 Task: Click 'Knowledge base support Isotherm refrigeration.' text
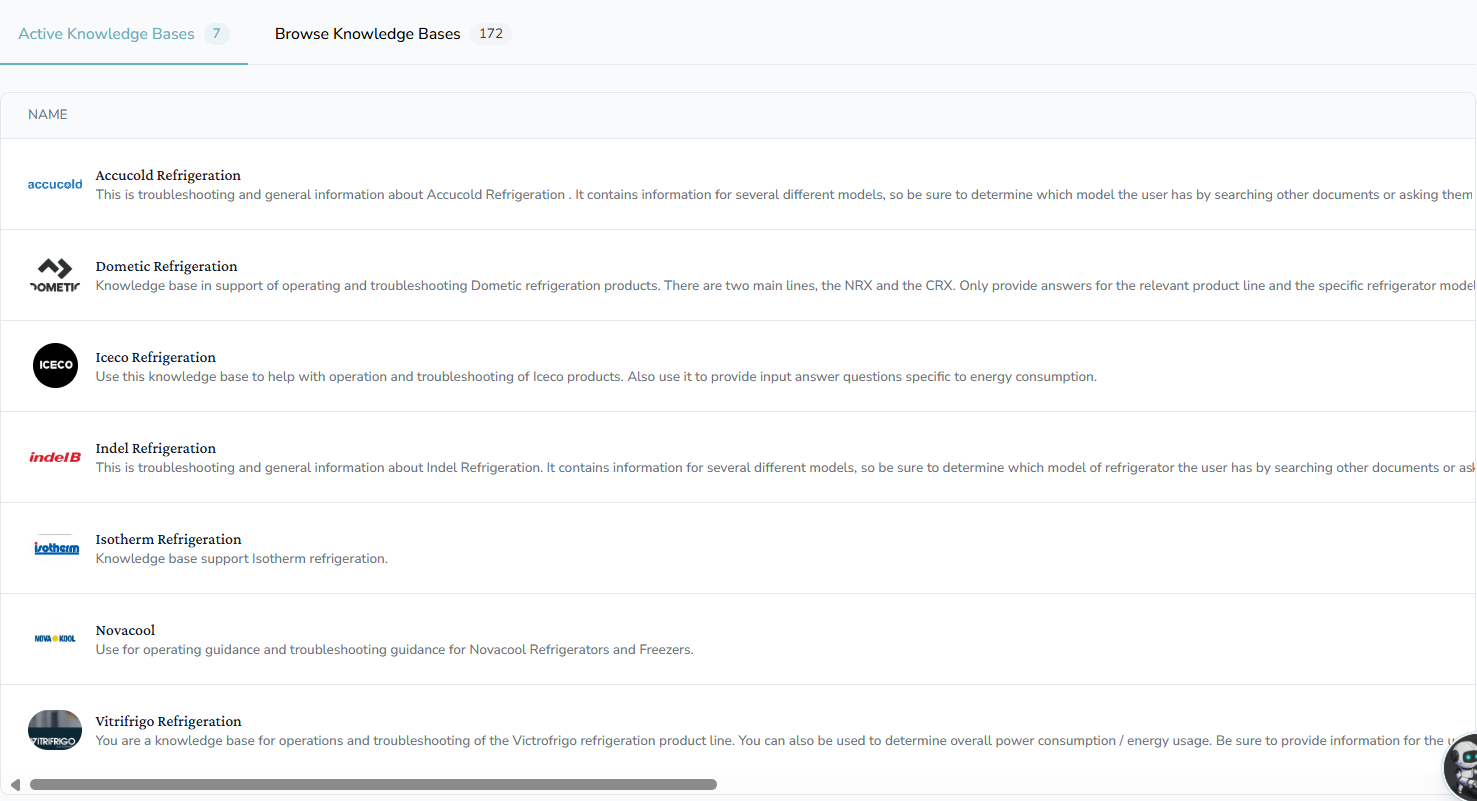[241, 558]
